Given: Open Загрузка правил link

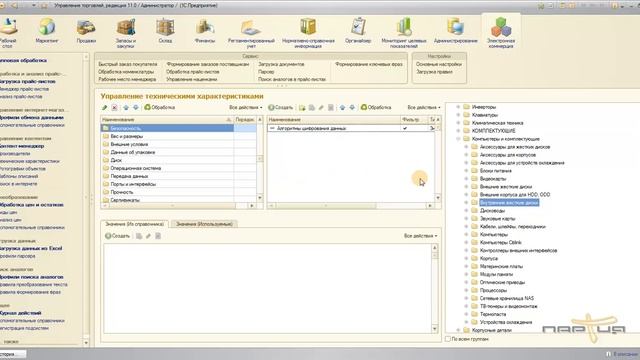Looking at the screenshot, I should coord(434,72).
